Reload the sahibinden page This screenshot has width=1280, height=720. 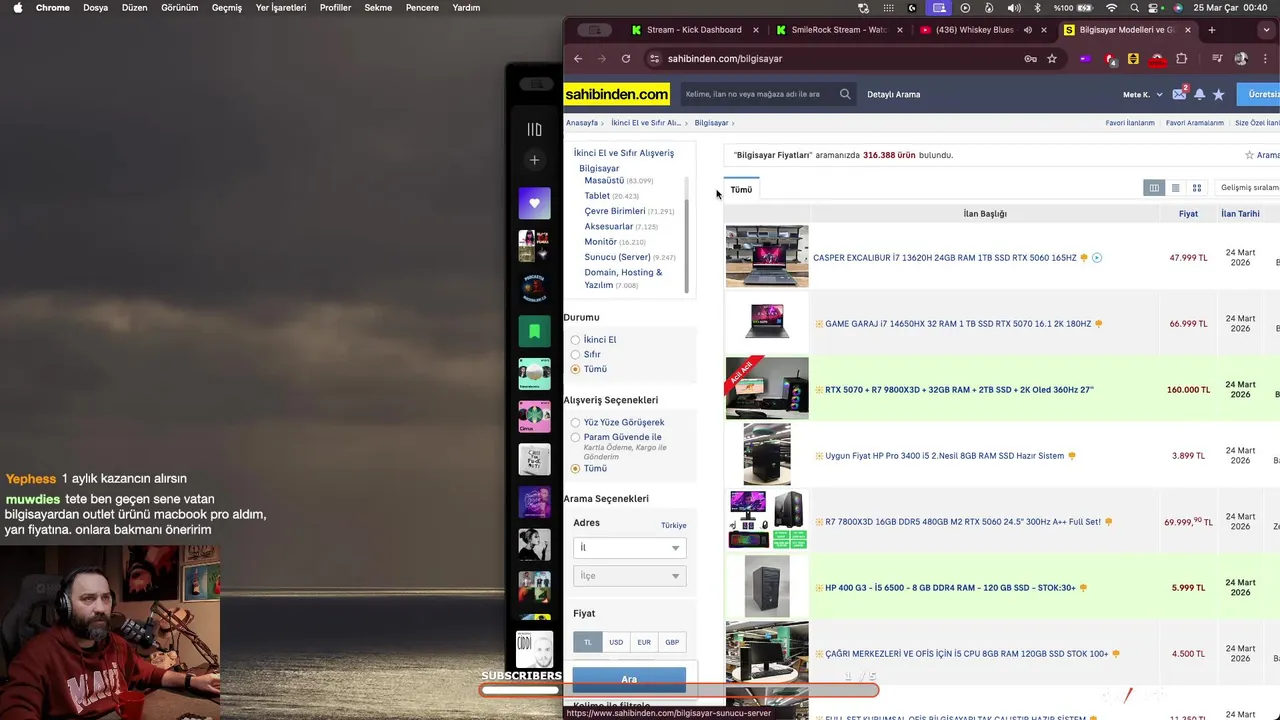626,59
